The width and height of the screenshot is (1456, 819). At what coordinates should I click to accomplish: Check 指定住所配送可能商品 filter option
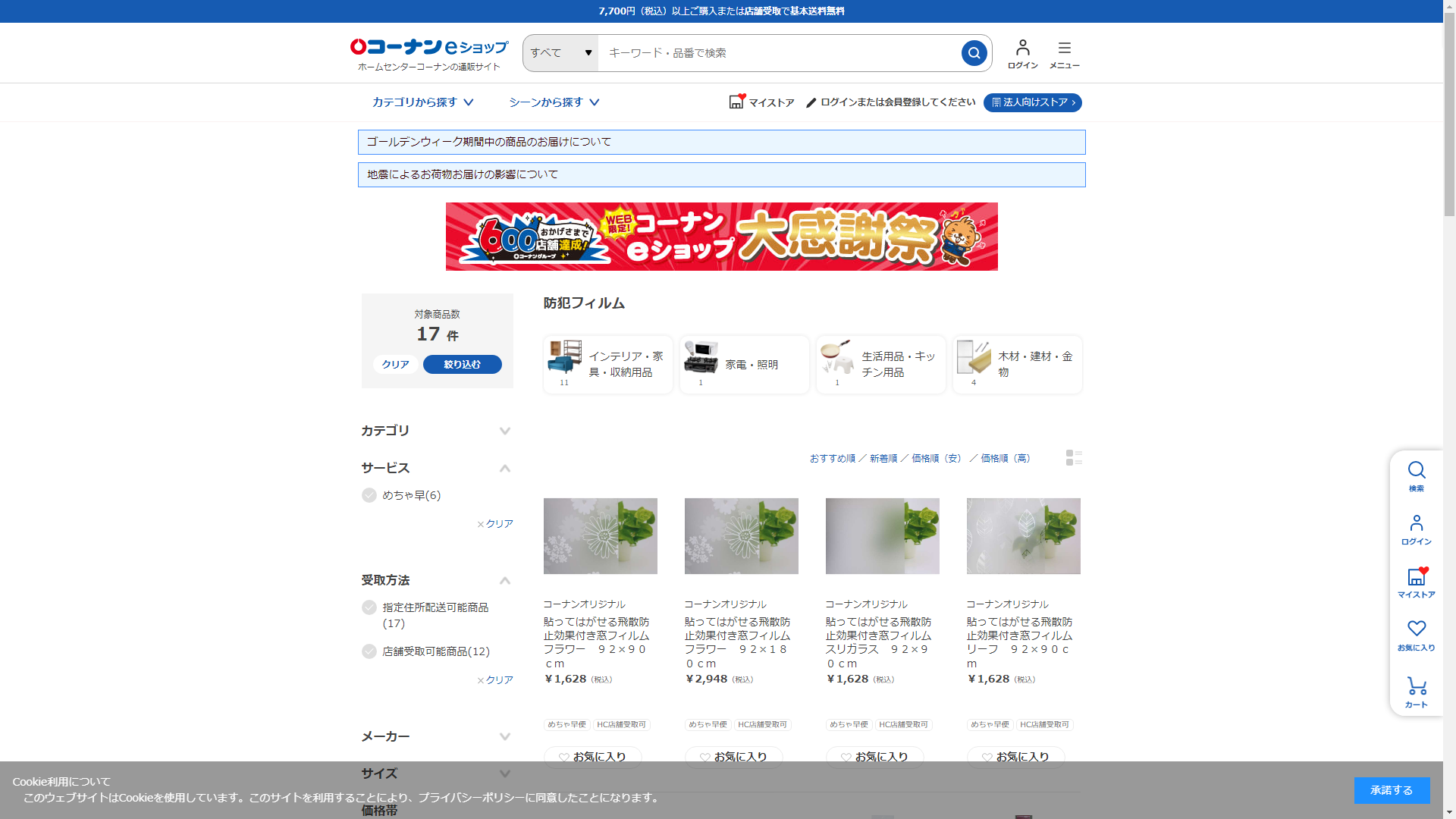(x=369, y=607)
